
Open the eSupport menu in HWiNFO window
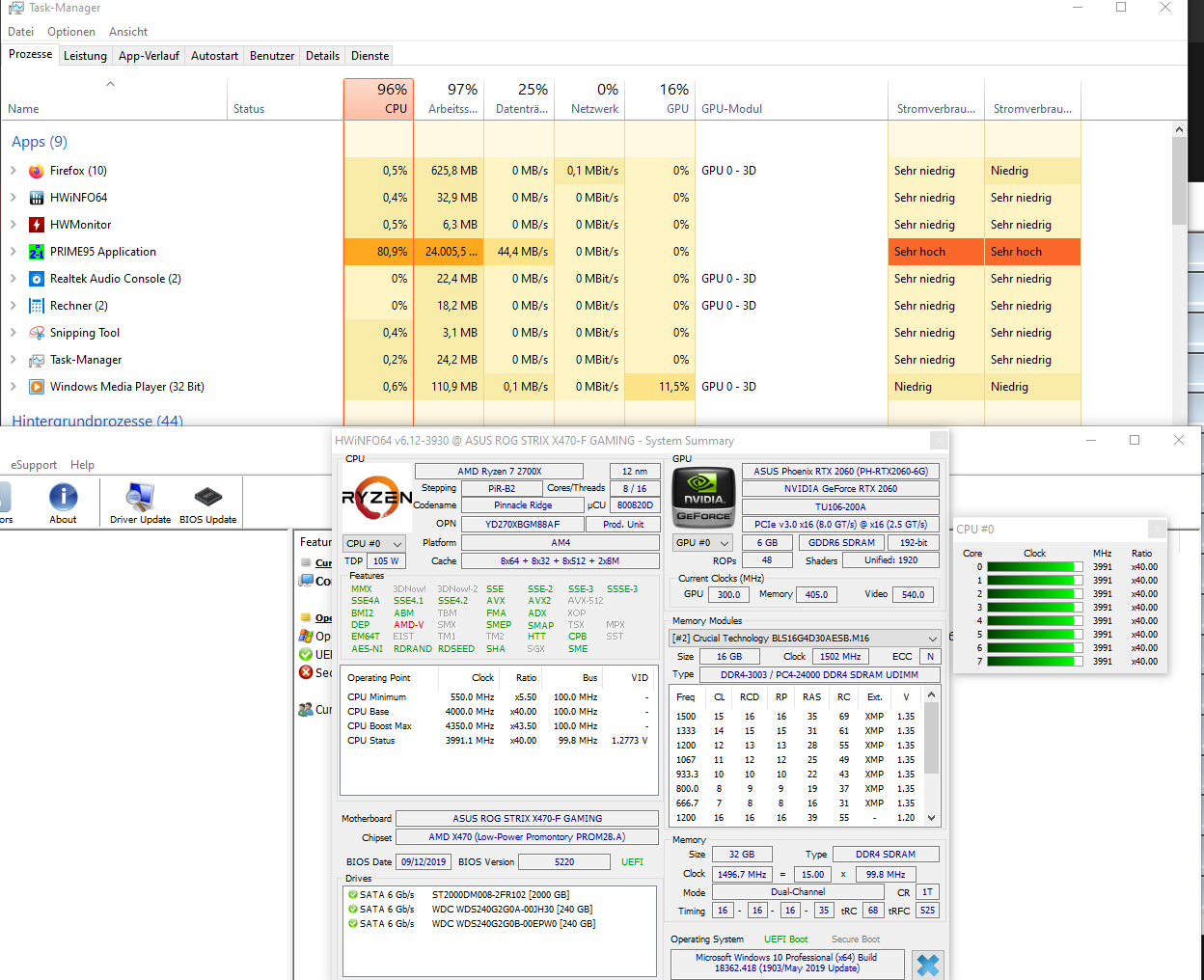[34, 465]
